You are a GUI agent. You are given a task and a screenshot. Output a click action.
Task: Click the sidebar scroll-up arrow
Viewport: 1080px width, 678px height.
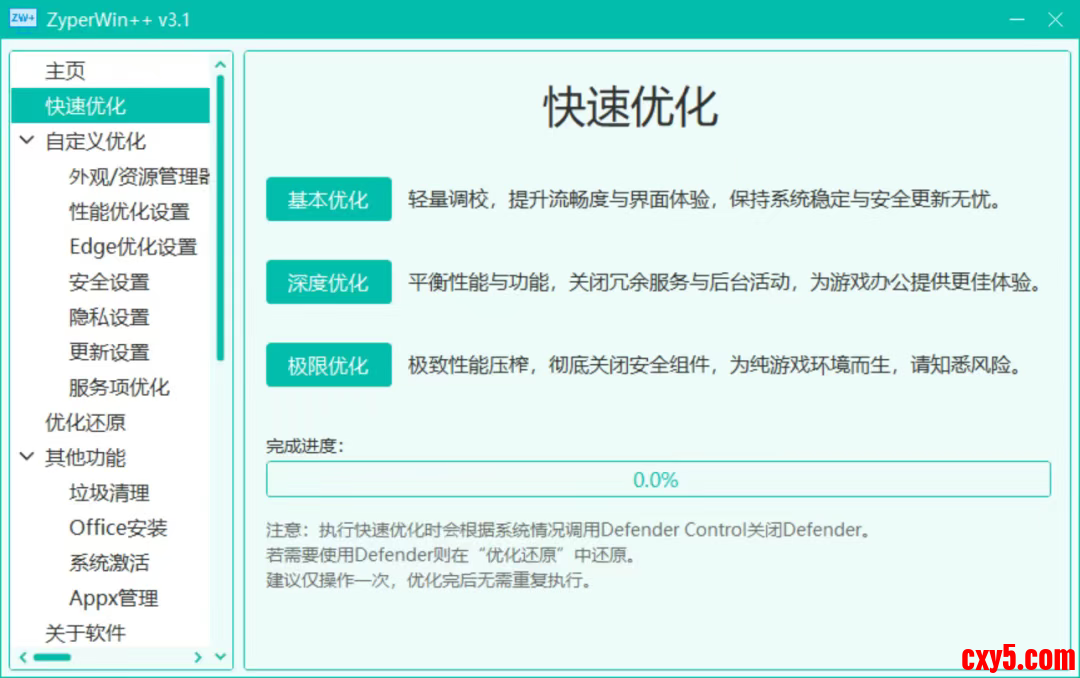tap(220, 65)
